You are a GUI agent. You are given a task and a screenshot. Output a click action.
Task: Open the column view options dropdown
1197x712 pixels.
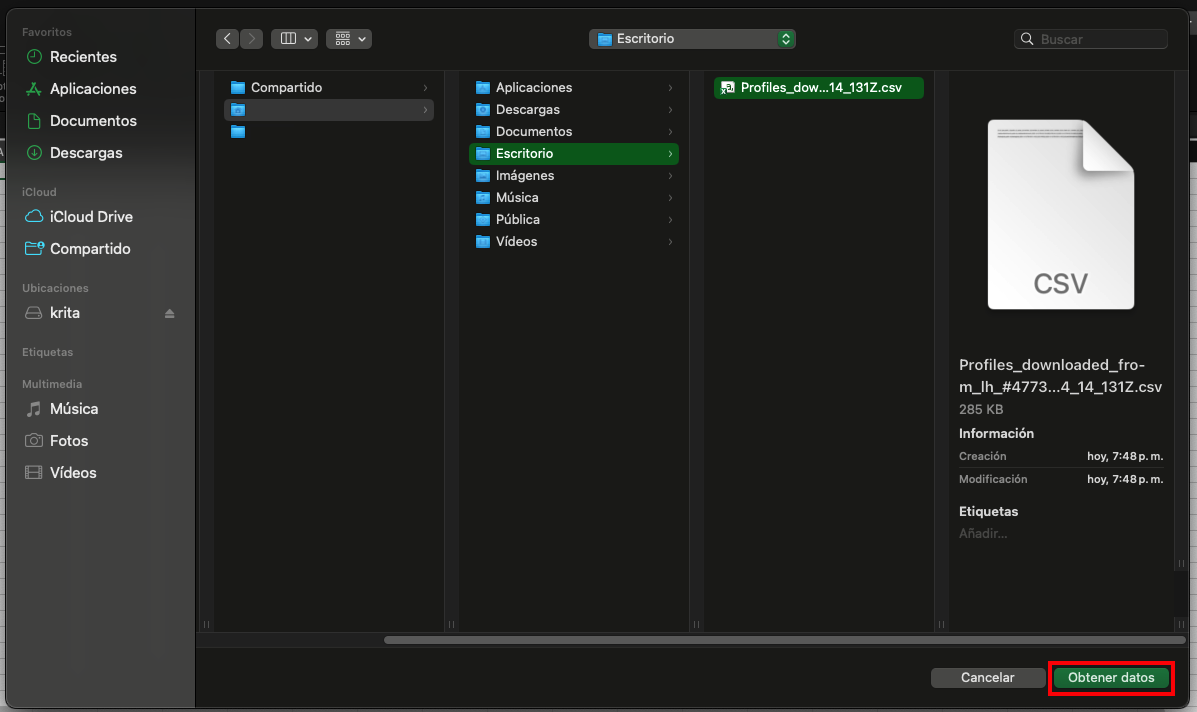point(294,39)
